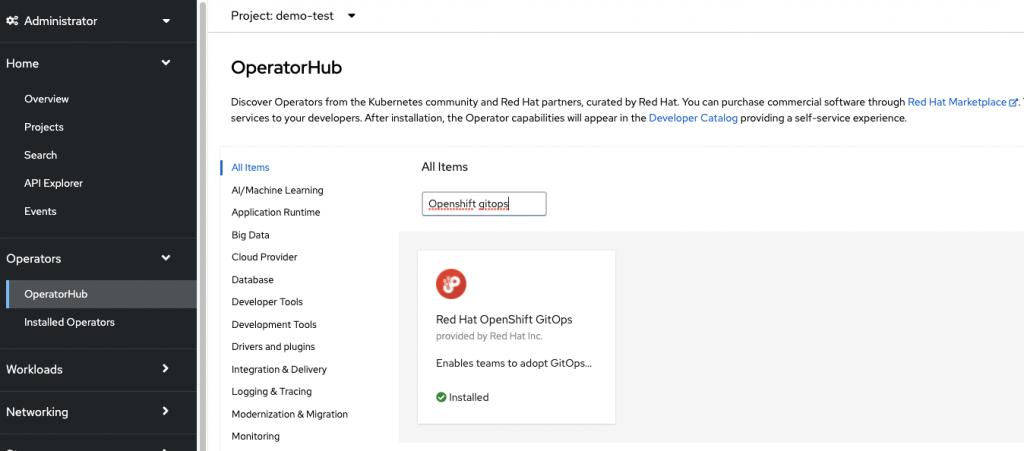Click the sidebar vertical scrollbar
Viewport: 1024px width, 451px height.
202,225
